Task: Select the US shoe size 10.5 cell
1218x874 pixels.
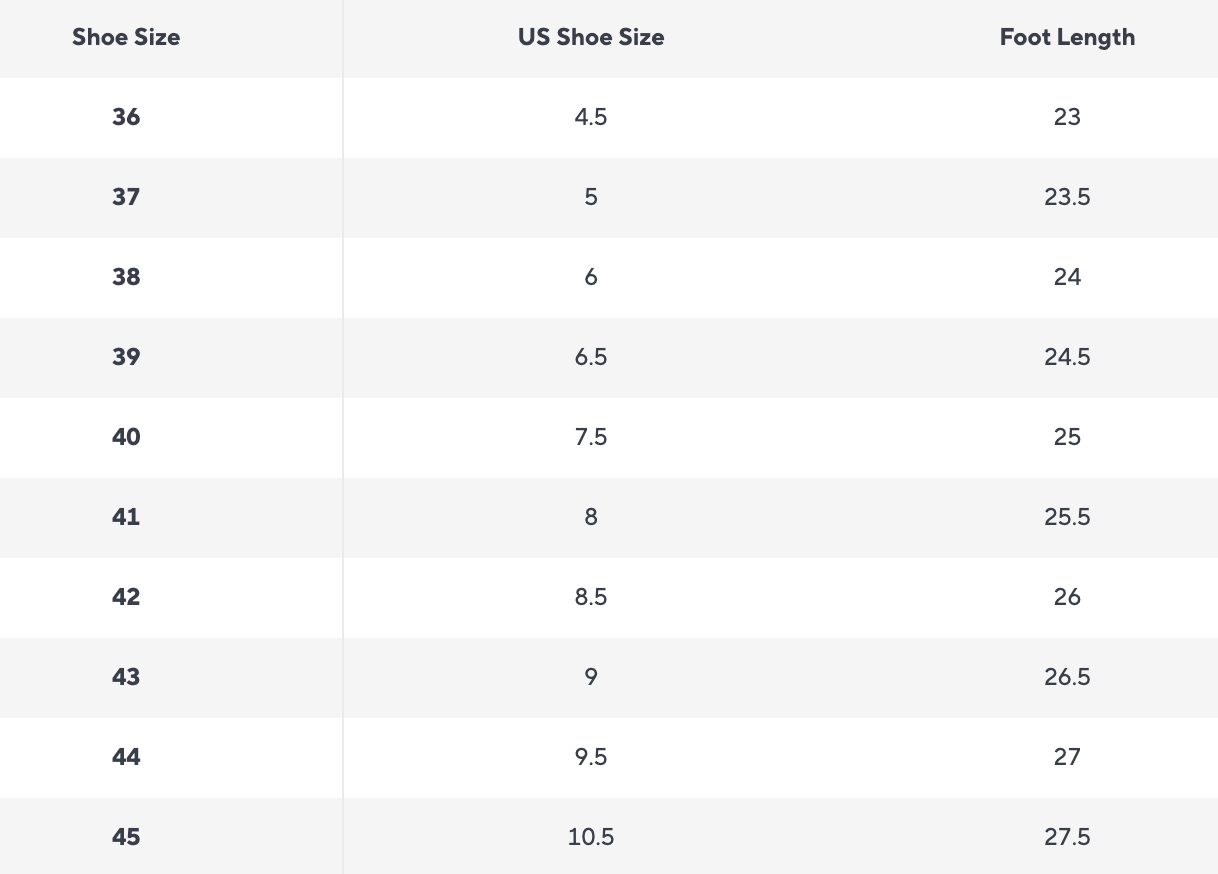Action: click(x=591, y=837)
